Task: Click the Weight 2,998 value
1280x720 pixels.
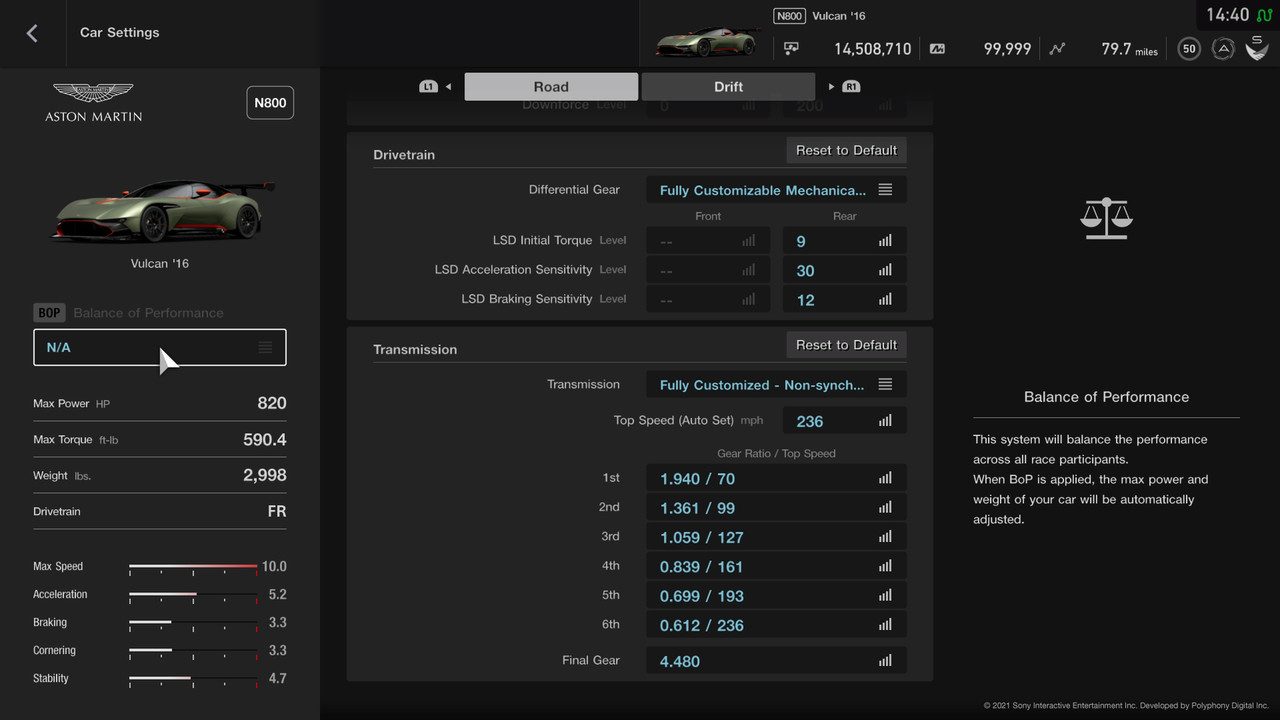Action: [x=265, y=475]
